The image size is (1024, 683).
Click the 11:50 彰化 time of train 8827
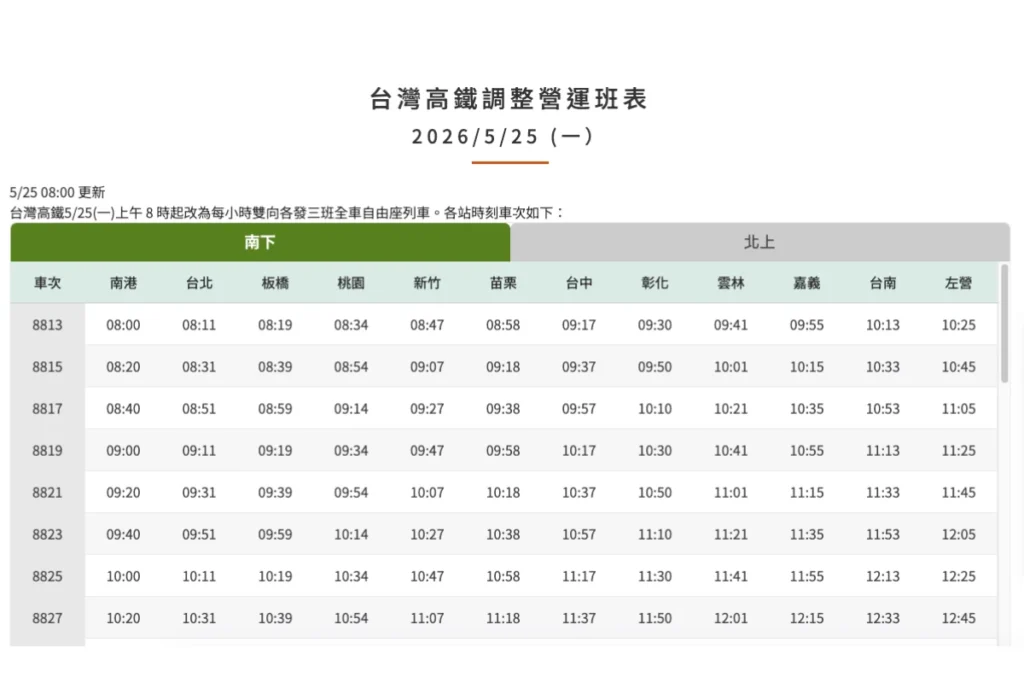[x=655, y=618]
